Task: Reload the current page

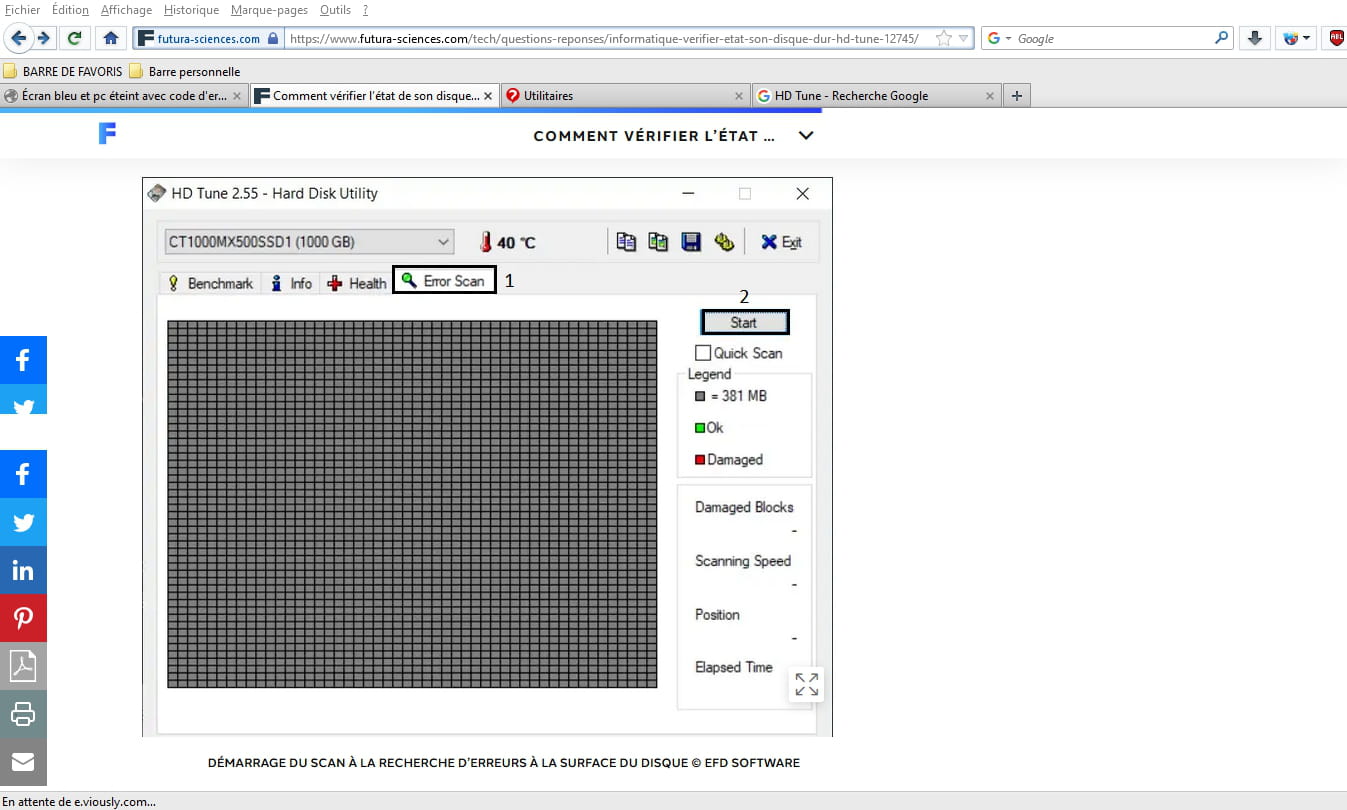Action: 74,38
